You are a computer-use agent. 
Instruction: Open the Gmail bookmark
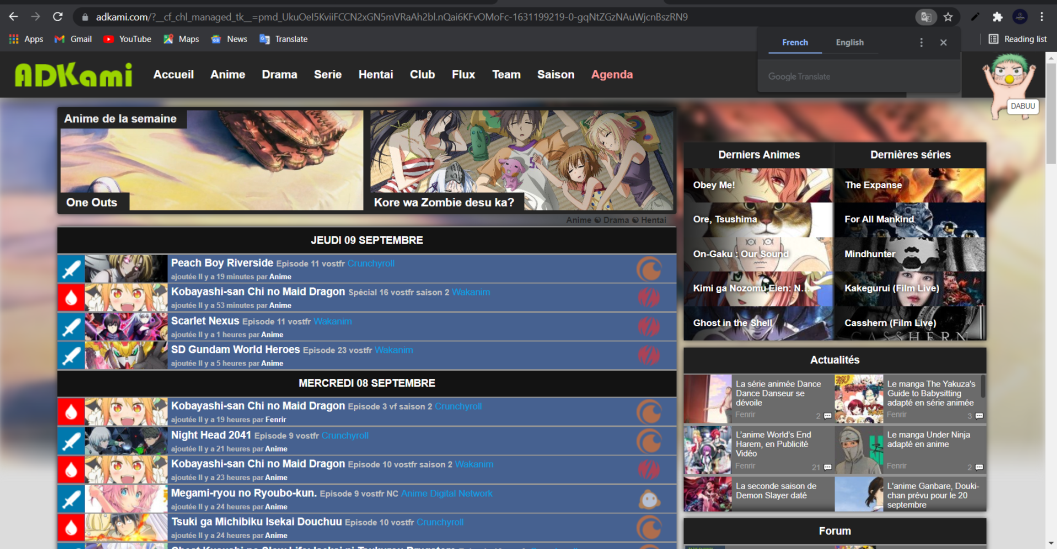pyautogui.click(x=73, y=39)
